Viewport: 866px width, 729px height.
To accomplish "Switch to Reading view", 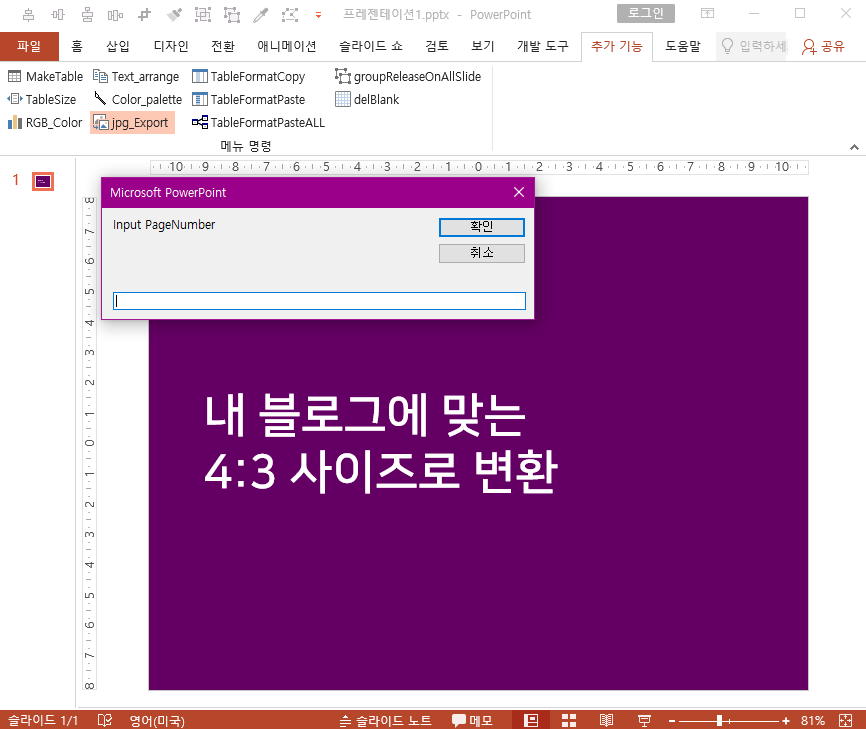I will [606, 720].
